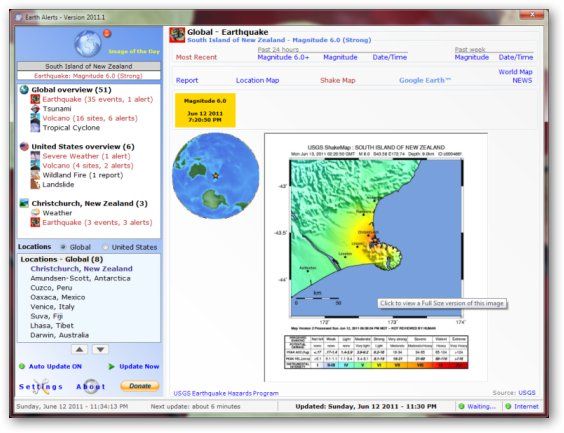Sort past 24 hours by Date/Time
Viewport: 564px width, 433px height.
[390, 57]
